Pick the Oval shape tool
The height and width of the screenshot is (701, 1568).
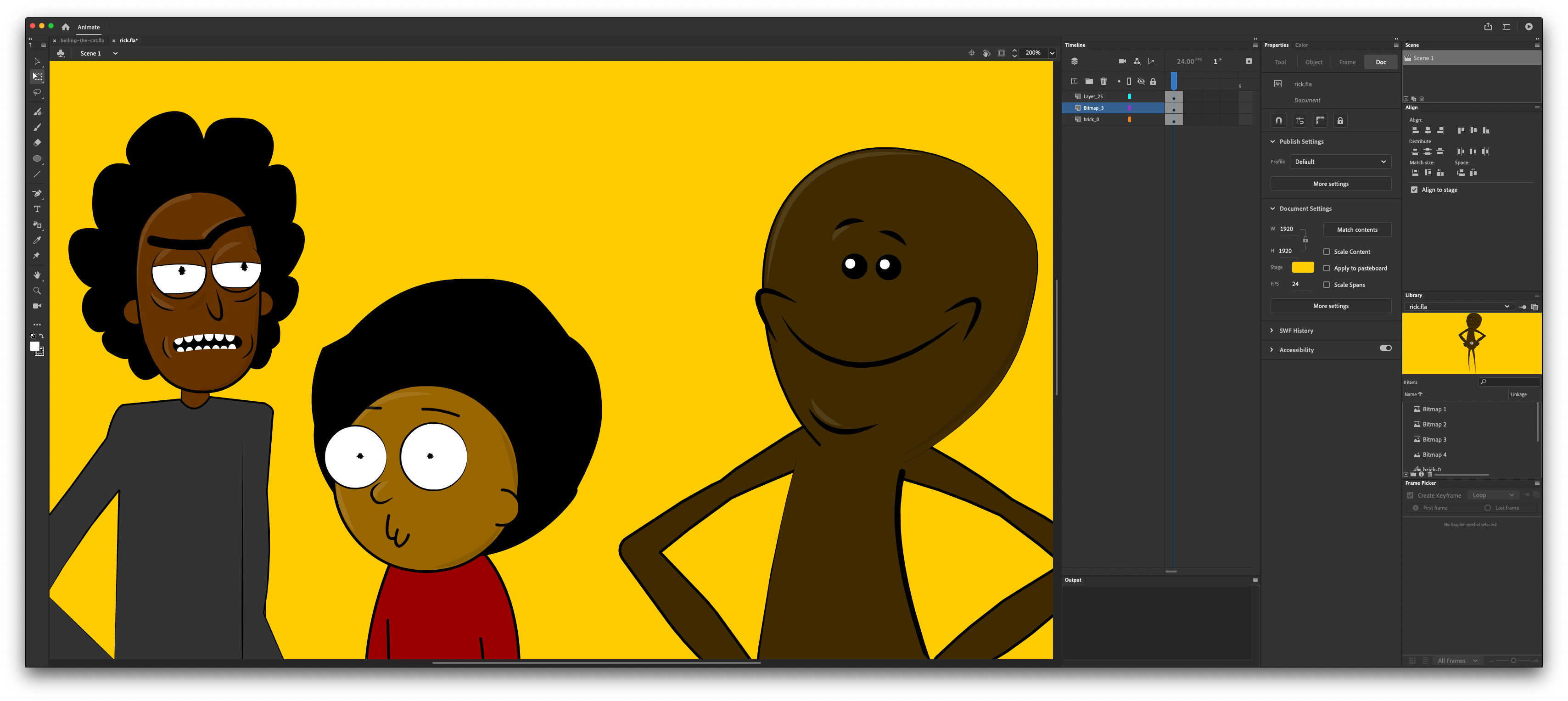[37, 158]
